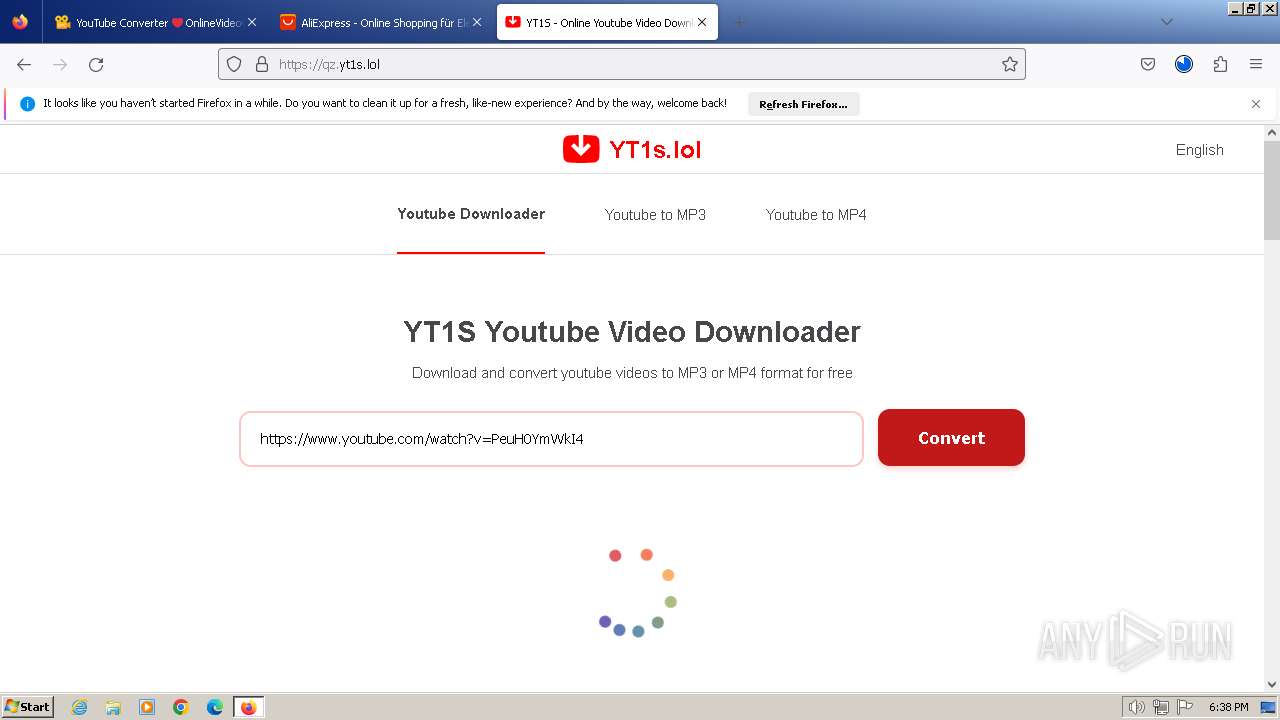This screenshot has width=1280, height=720.
Task: Open clock showing 6:38 PM
Action: point(1228,707)
